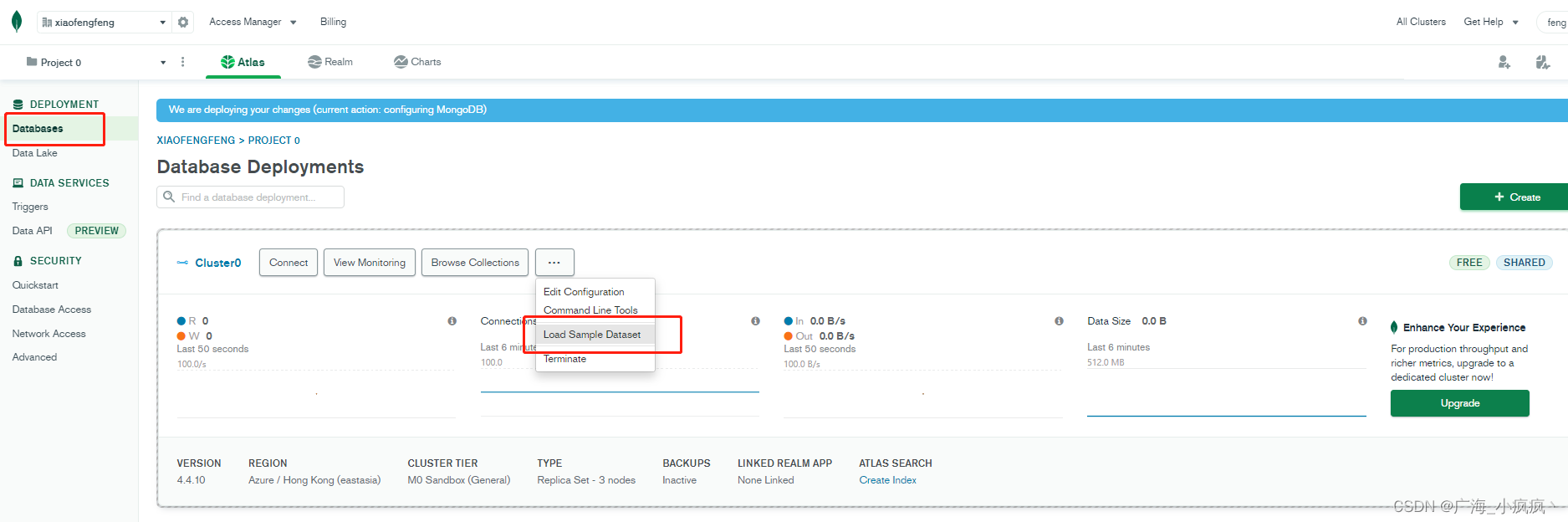Screen dimensions: 1568x522
Task: Go to All Clusters
Action: [1421, 22]
